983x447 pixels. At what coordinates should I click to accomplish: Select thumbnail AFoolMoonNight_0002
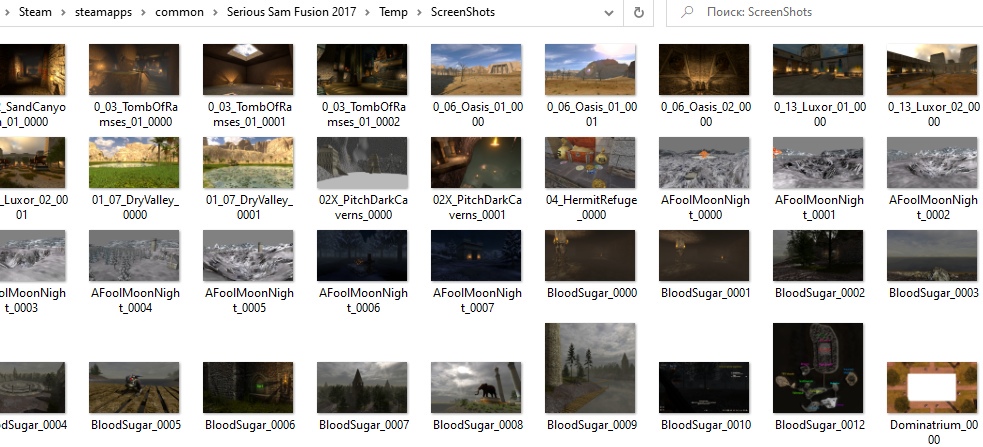click(x=933, y=163)
